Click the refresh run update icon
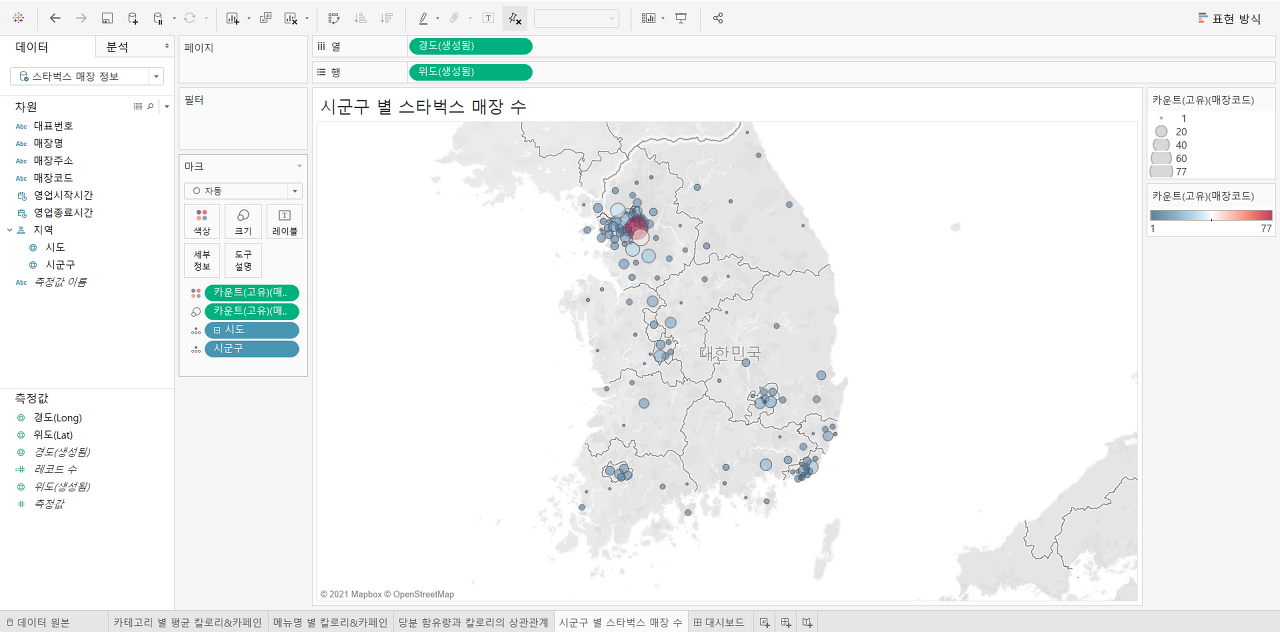 pyautogui.click(x=190, y=18)
